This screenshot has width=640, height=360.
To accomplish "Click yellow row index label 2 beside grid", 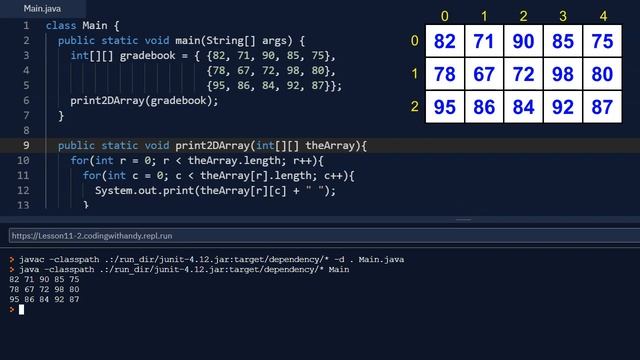I will click(x=415, y=107).
